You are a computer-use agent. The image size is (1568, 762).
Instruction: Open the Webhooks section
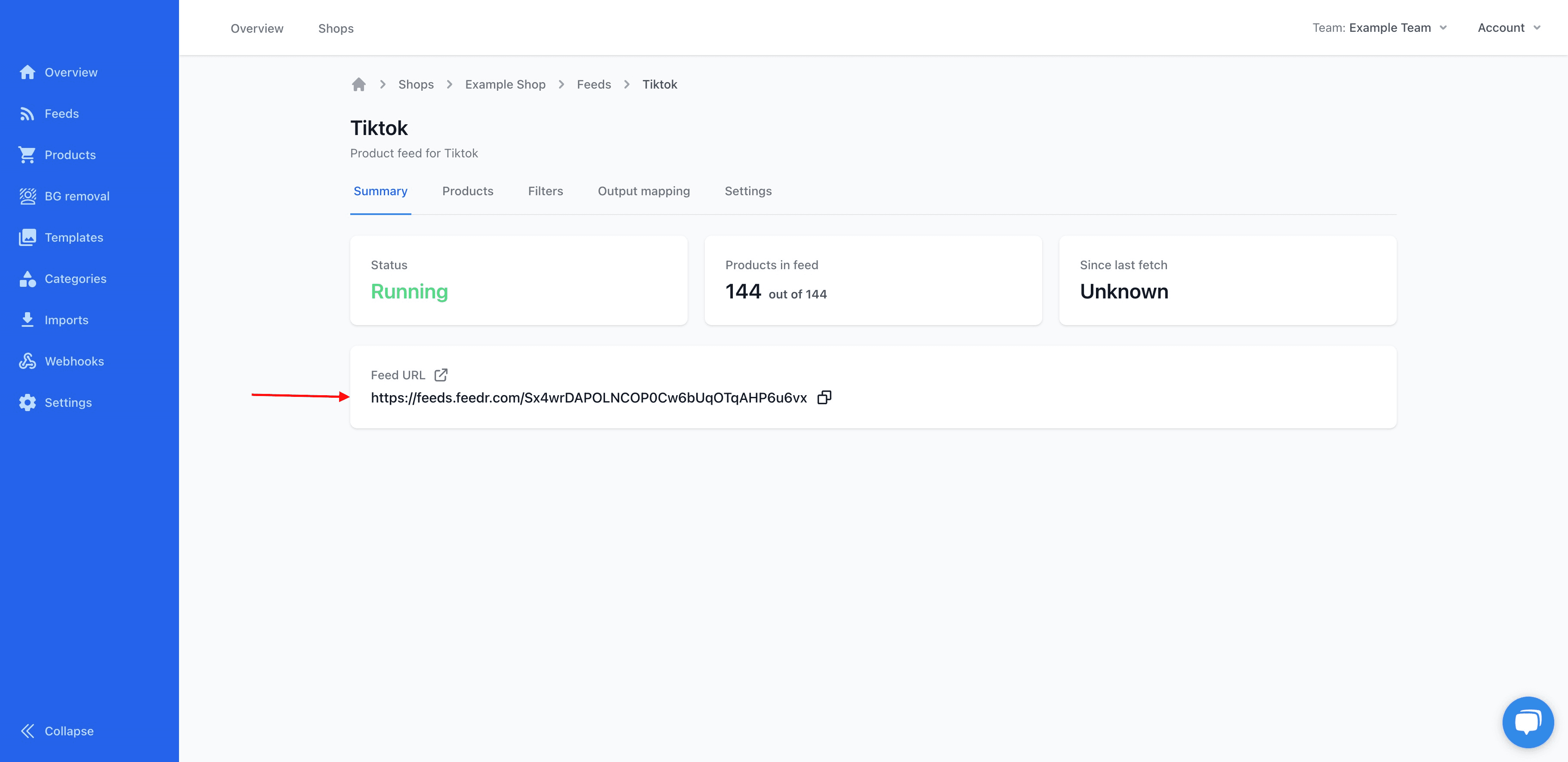(74, 361)
